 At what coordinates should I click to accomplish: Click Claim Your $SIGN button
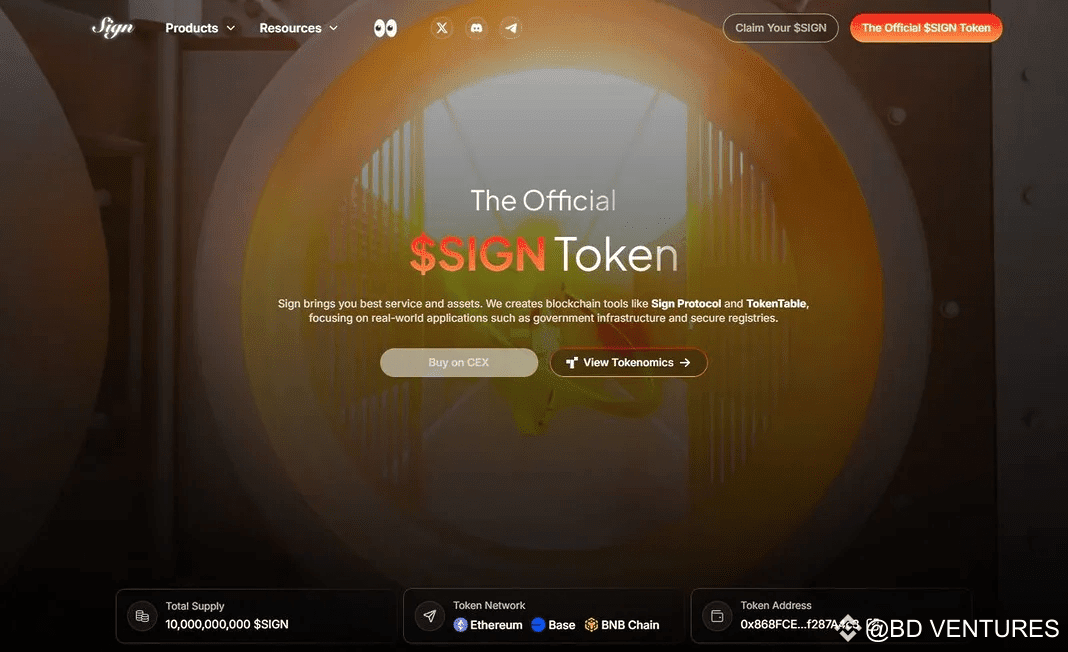click(781, 28)
